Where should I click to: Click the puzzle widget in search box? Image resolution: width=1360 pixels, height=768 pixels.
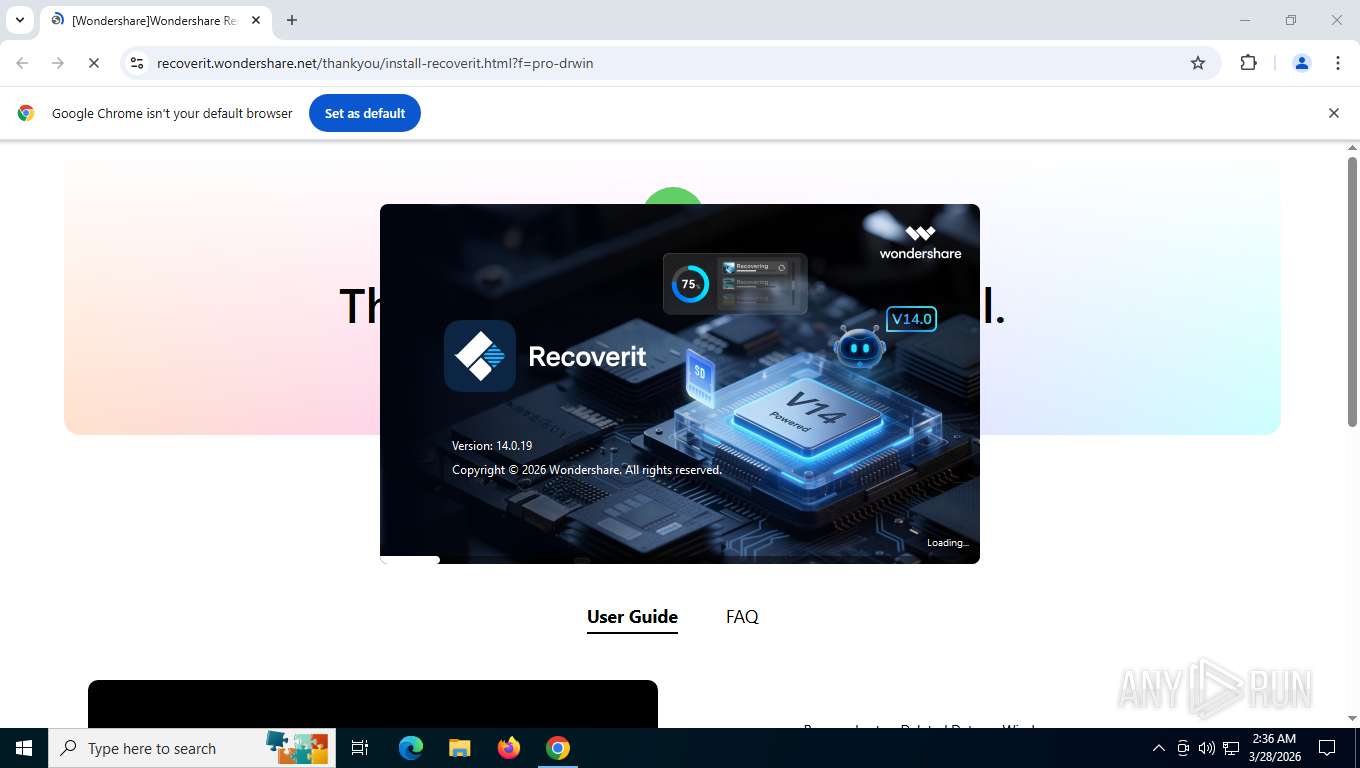[297, 747]
